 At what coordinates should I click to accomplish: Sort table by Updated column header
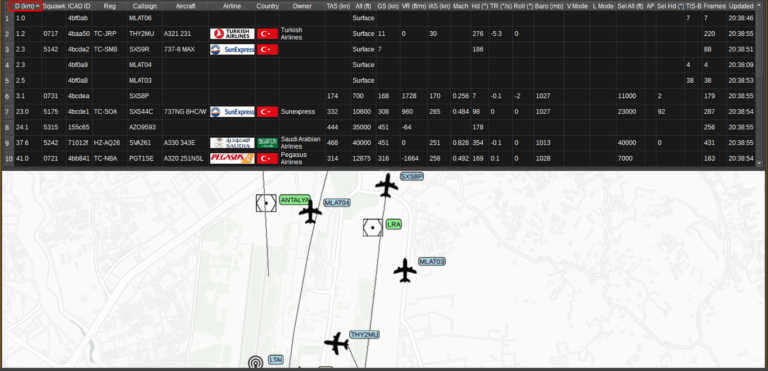(741, 6)
